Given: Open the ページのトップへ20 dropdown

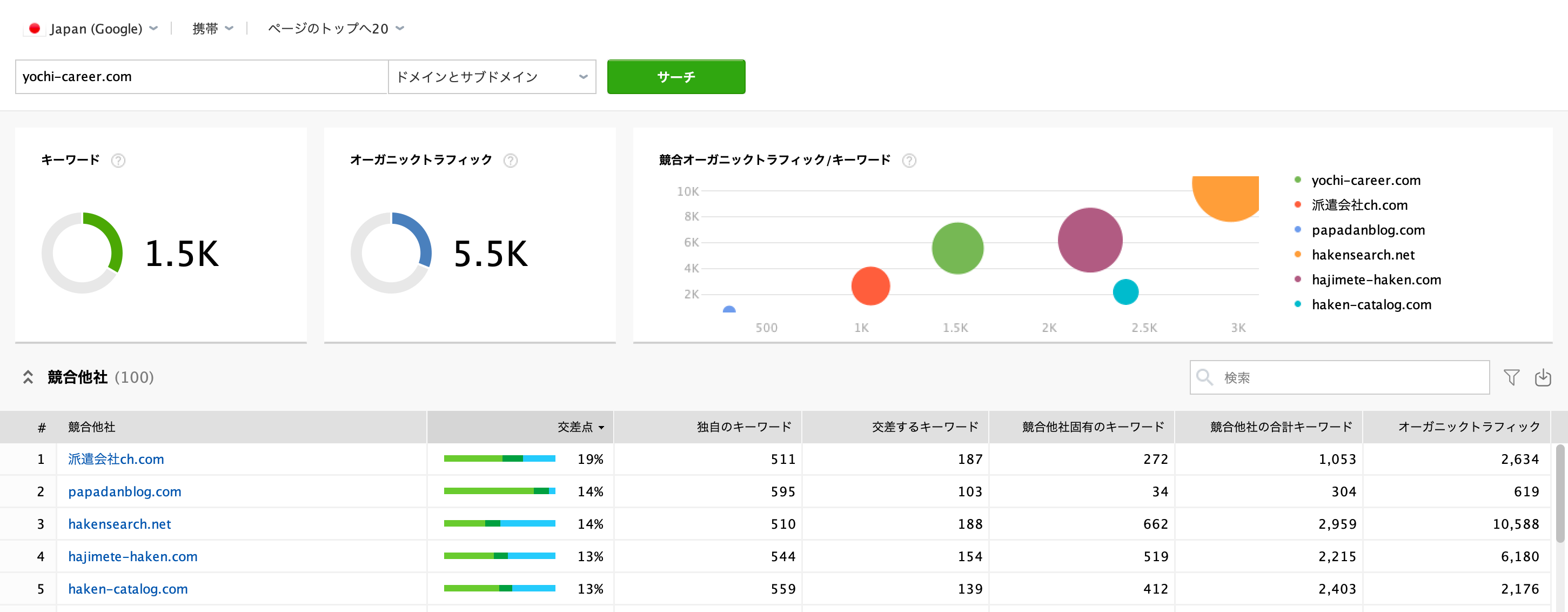Looking at the screenshot, I should pos(336,29).
